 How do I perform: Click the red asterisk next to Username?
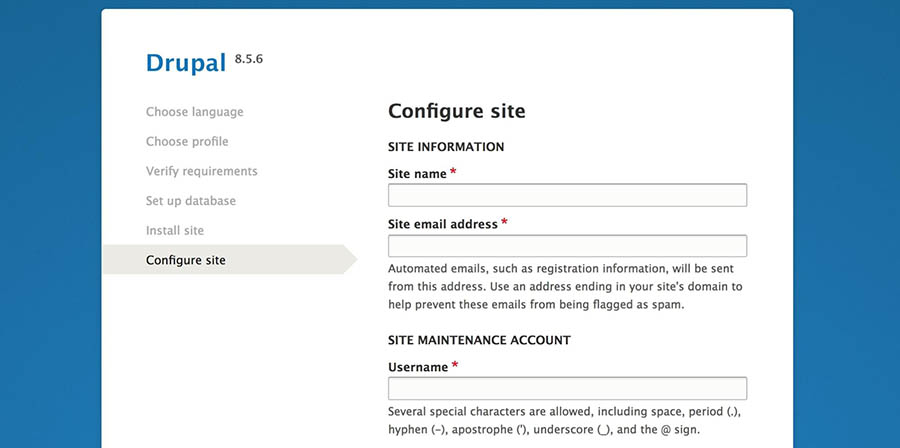point(455,365)
